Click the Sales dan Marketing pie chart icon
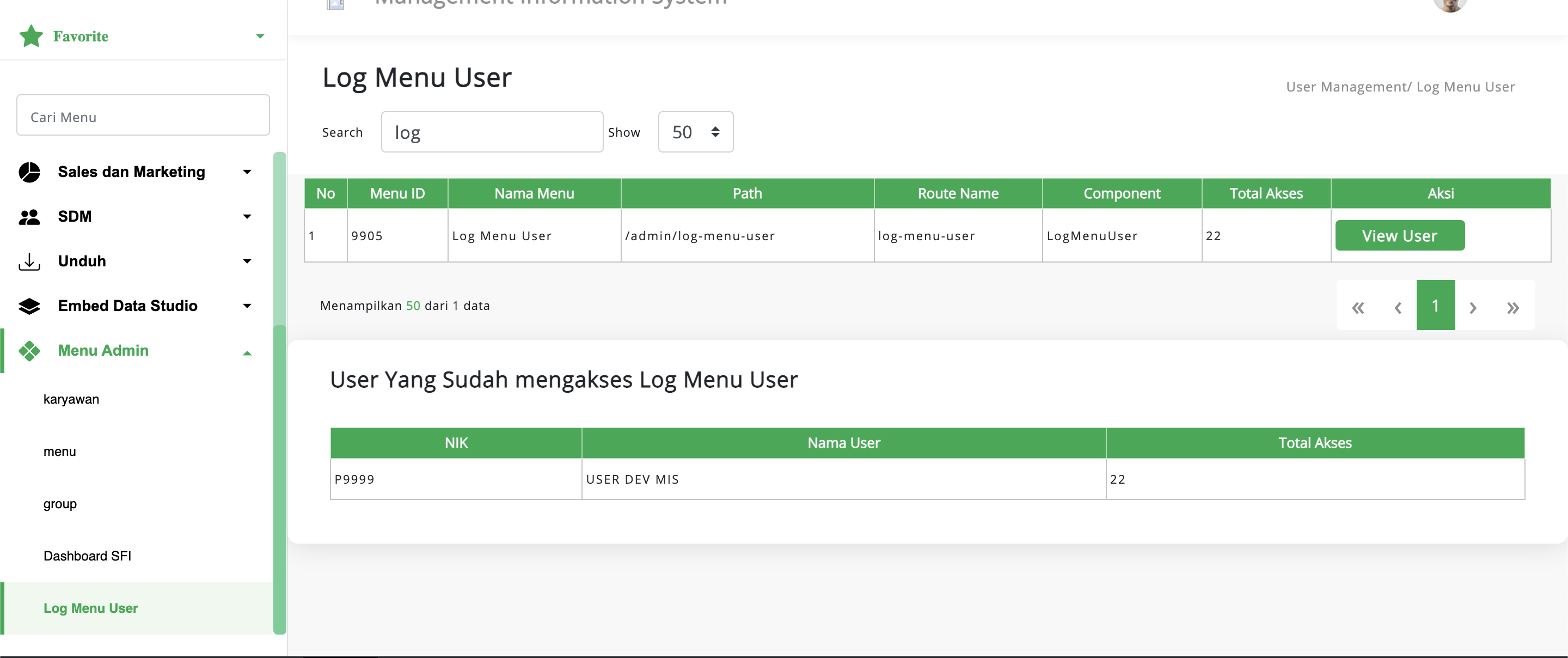This screenshot has height=658, width=1568. [29, 173]
